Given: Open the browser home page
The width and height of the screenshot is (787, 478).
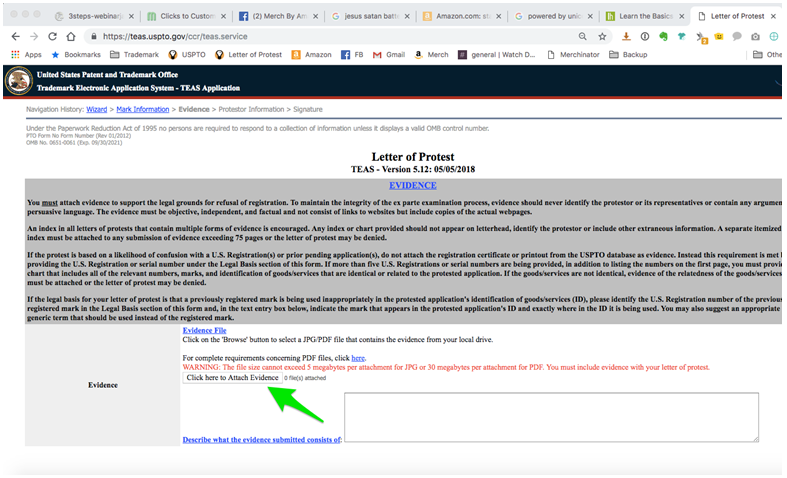Looking at the screenshot, I should [x=71, y=36].
